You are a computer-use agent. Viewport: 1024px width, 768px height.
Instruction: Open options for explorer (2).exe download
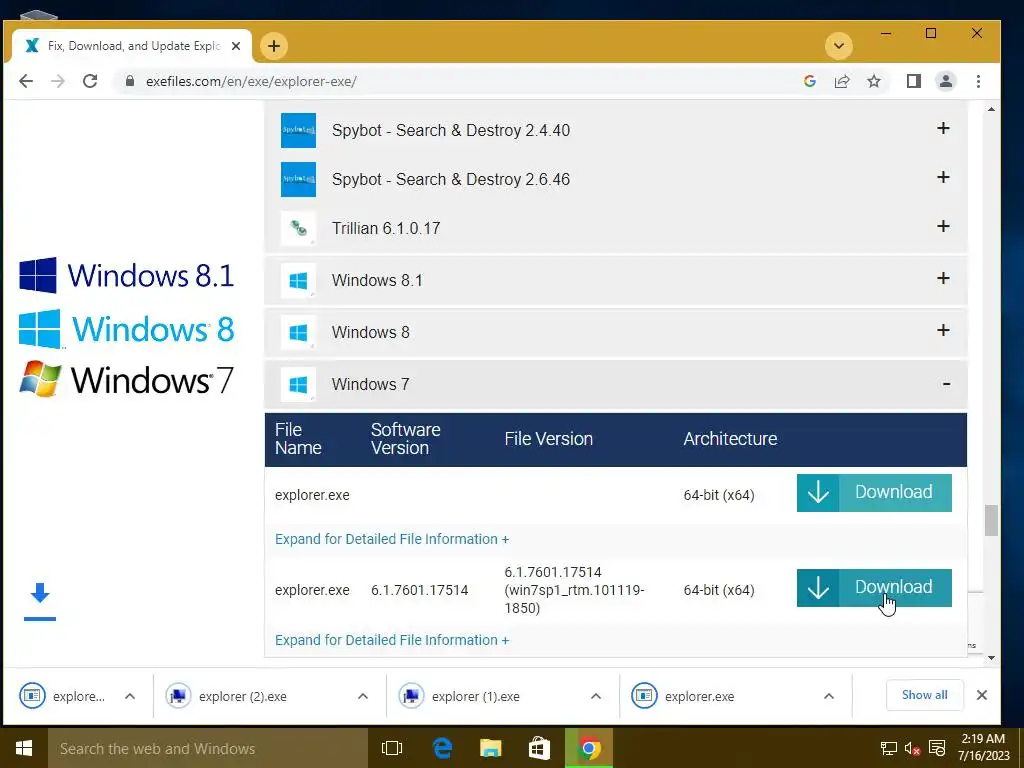click(363, 696)
